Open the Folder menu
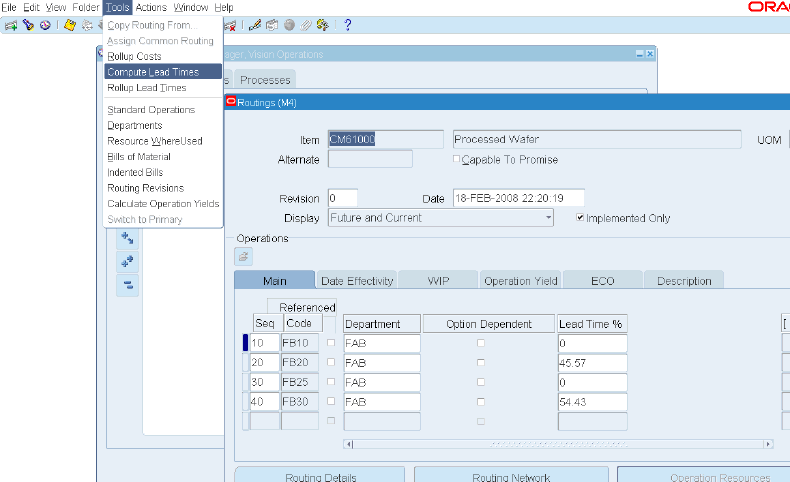 click(86, 8)
